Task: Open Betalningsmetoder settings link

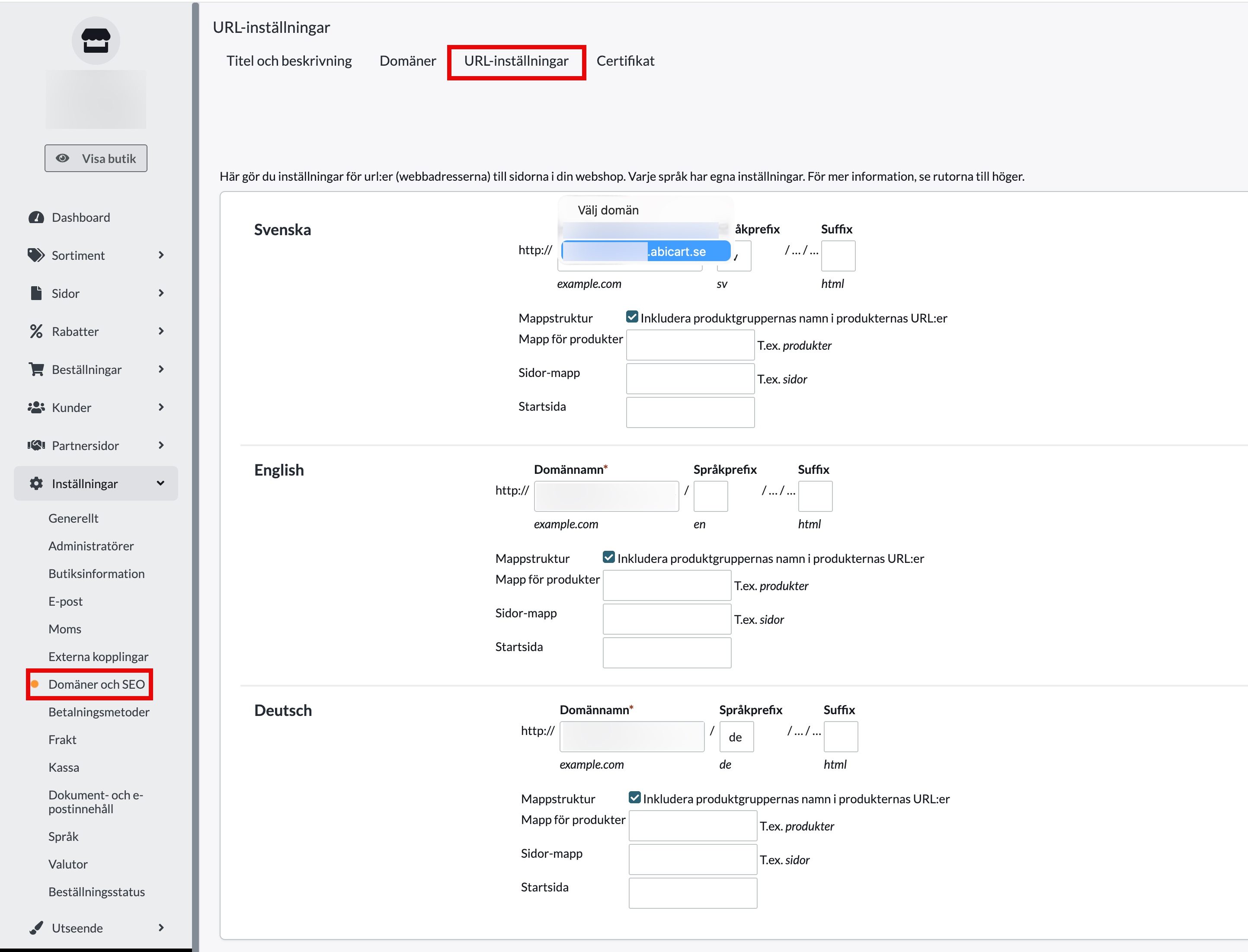Action: (99, 712)
